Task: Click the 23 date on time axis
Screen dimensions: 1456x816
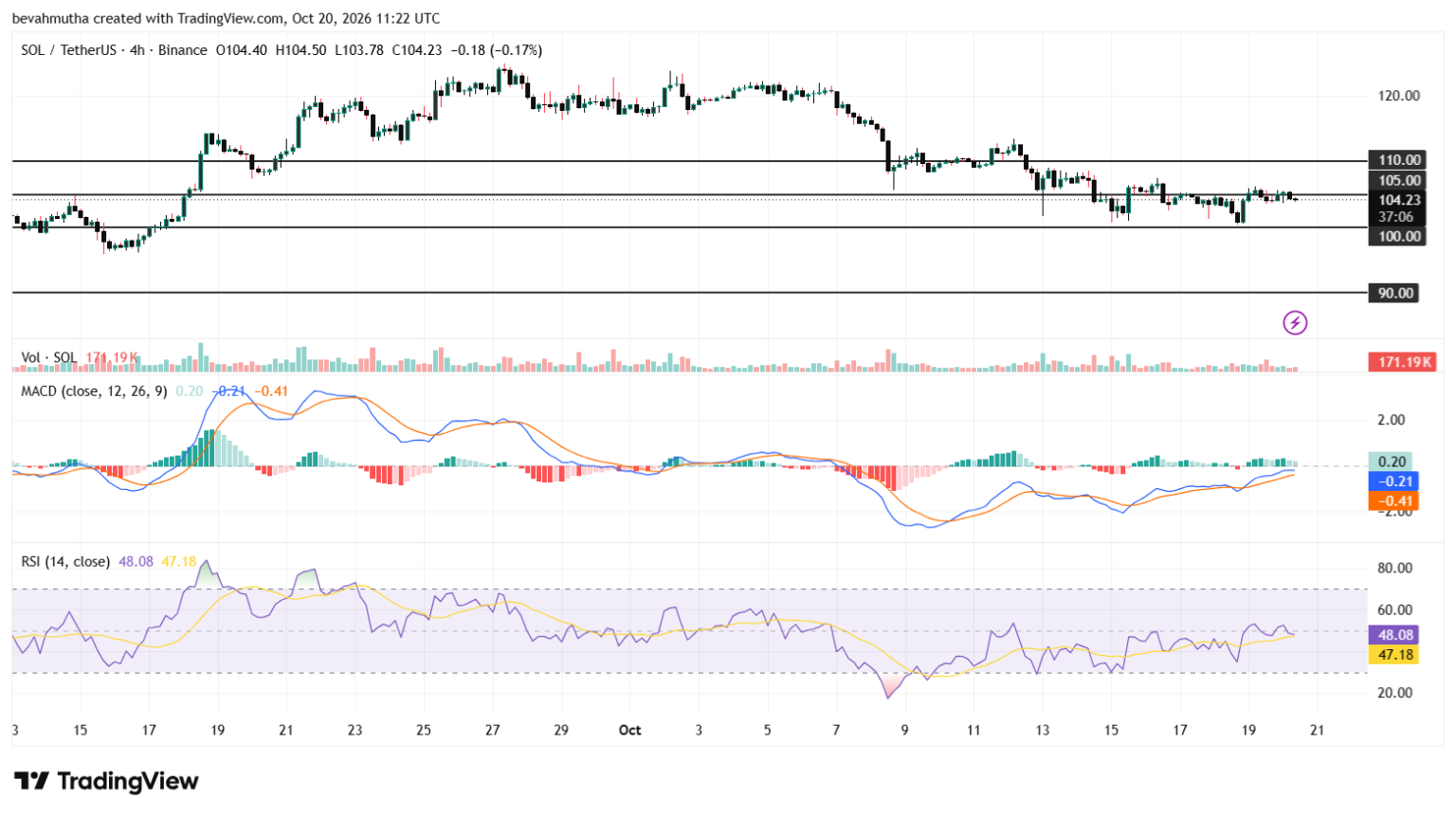Action: [x=355, y=730]
